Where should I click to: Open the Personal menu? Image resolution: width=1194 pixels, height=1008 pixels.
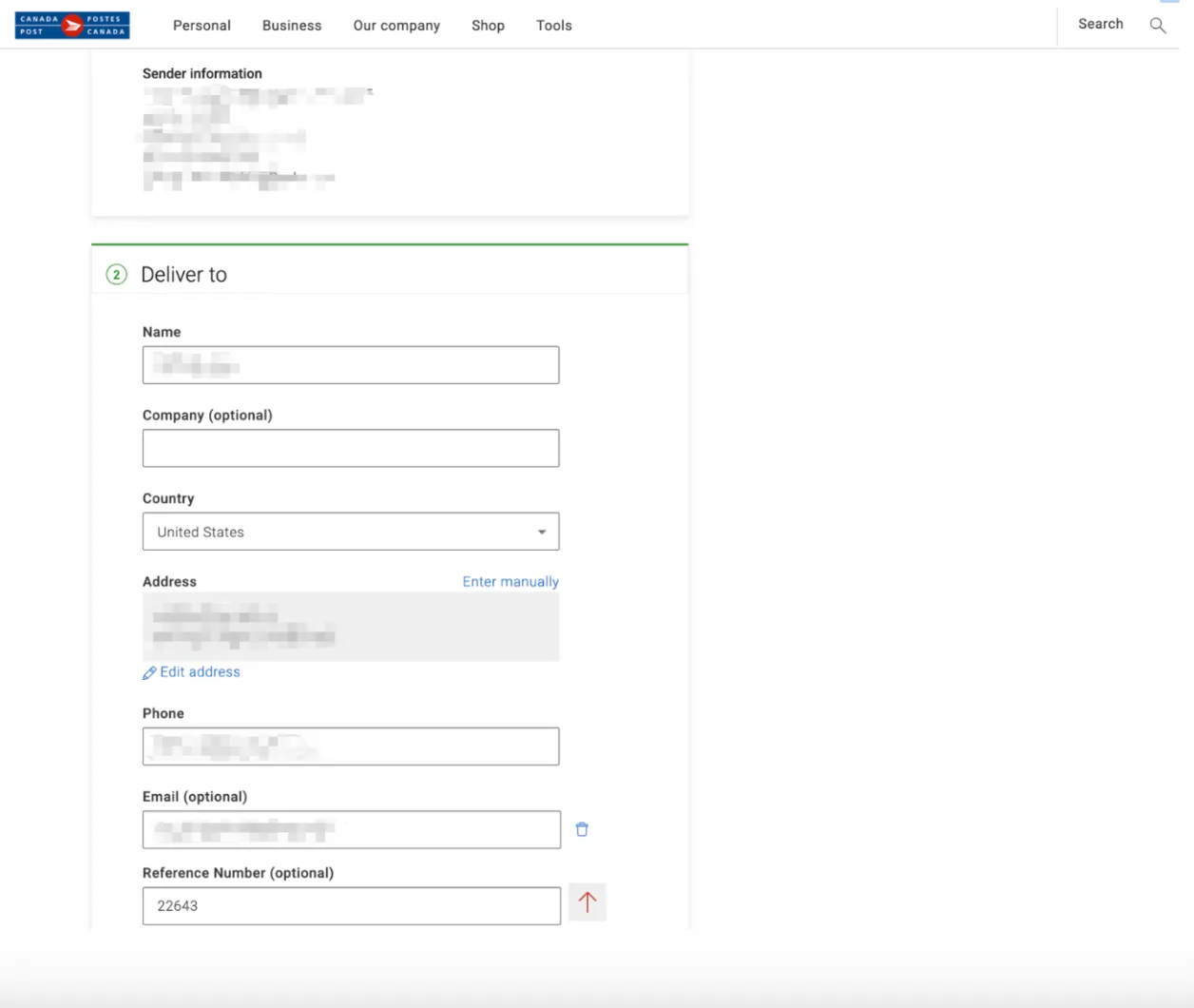[202, 26]
